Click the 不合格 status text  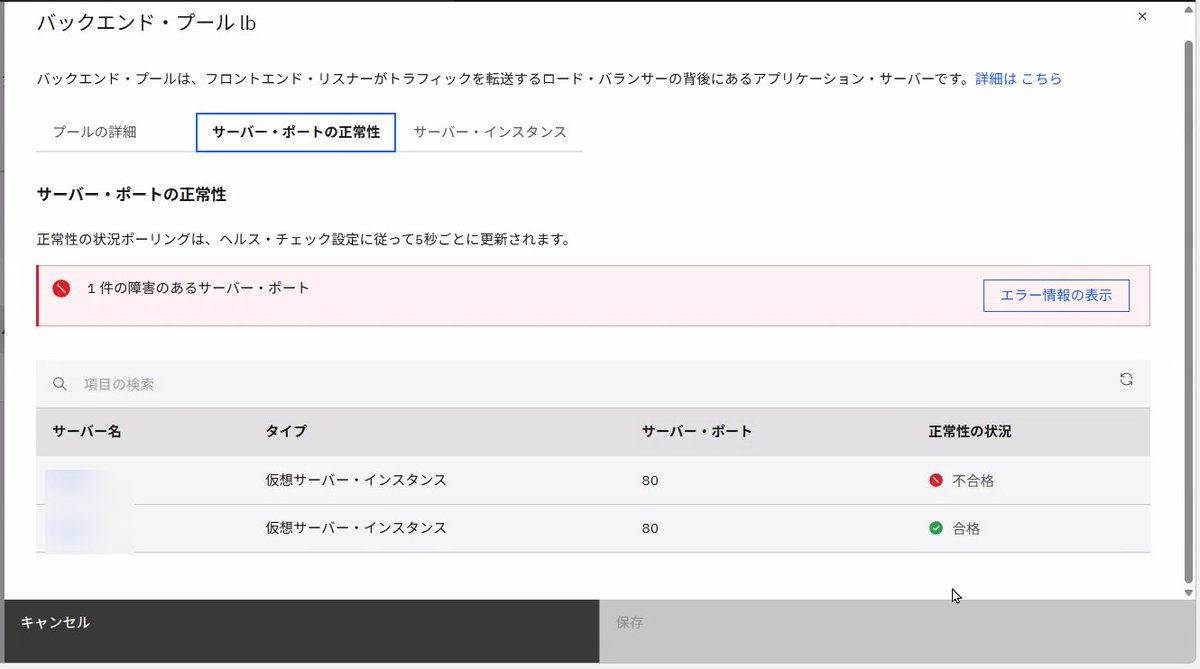coord(973,481)
